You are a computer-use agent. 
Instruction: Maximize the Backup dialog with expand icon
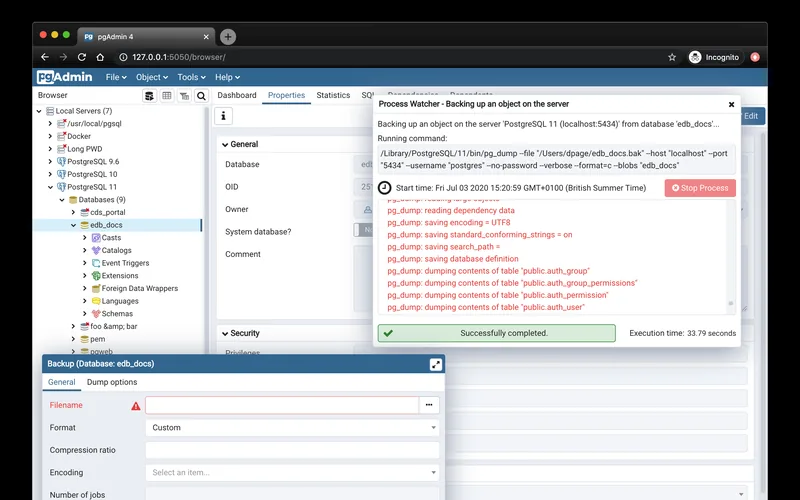pyautogui.click(x=436, y=364)
